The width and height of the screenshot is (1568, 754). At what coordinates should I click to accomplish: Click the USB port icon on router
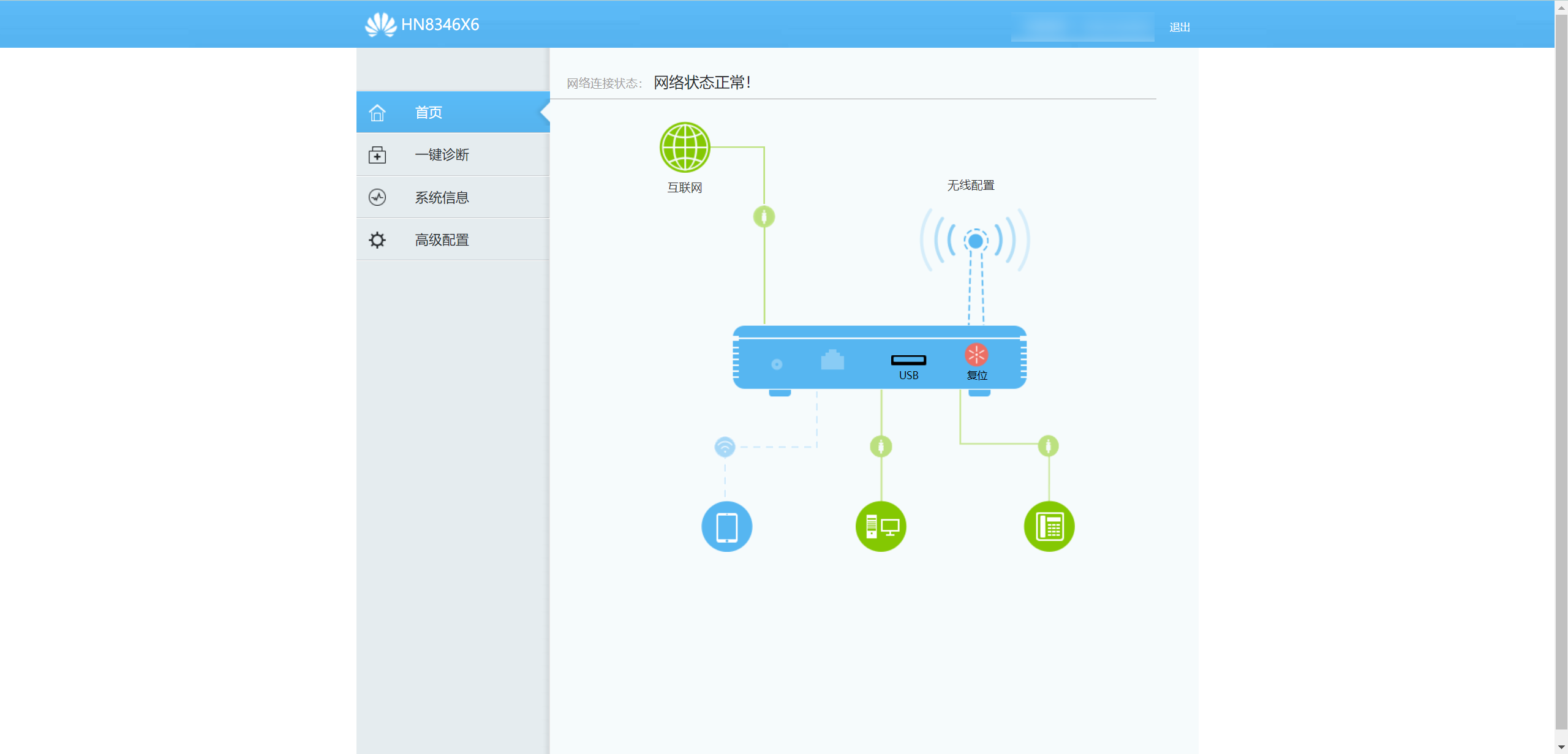click(x=908, y=360)
